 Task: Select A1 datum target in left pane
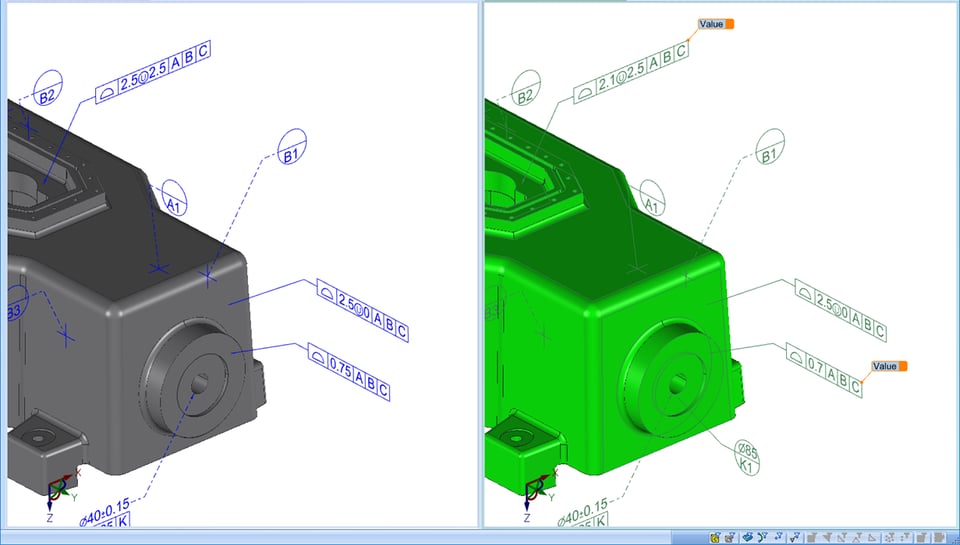point(174,198)
